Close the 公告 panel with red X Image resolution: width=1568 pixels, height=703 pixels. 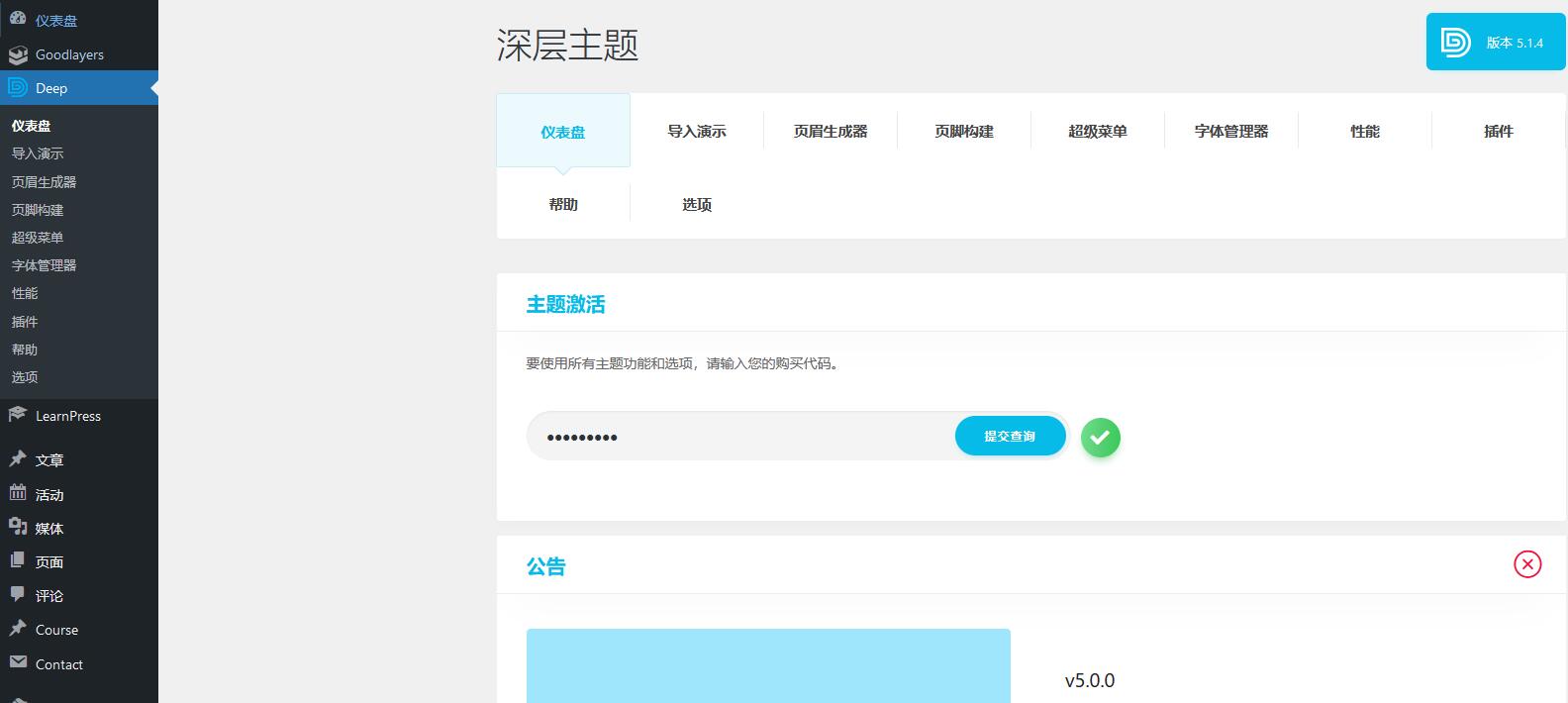coord(1526,564)
